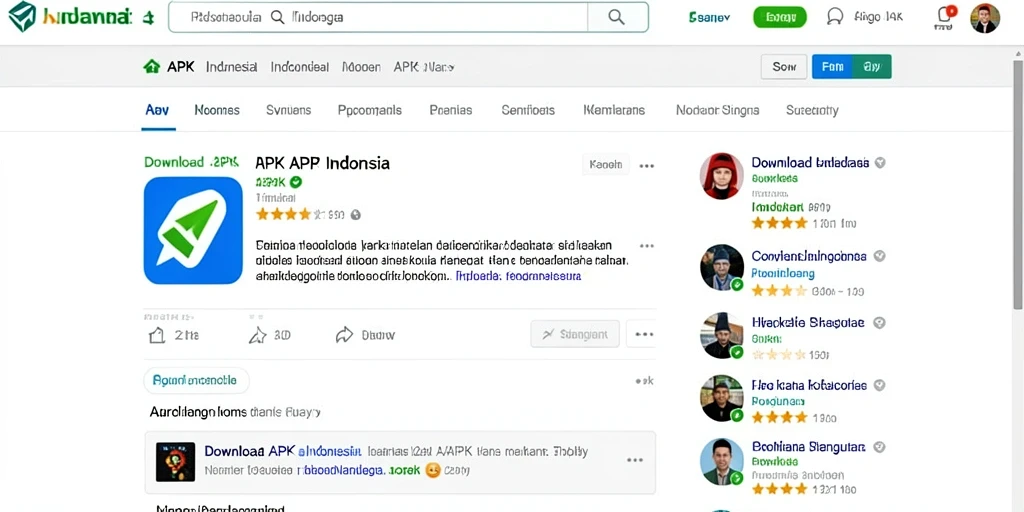Click badge icon beside Hivakalie Shagotae
This screenshot has height=512, width=1024.
coord(880,323)
